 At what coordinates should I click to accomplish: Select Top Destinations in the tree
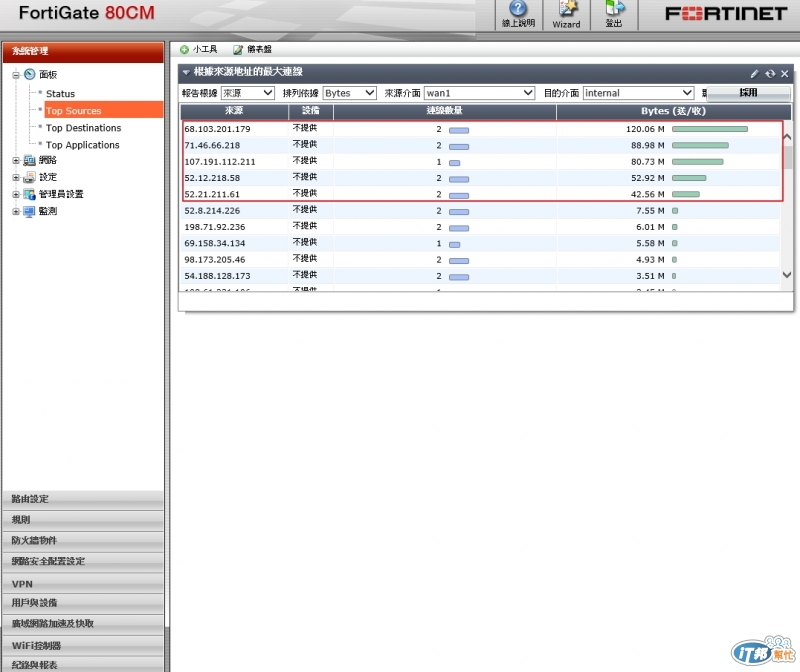(x=84, y=128)
